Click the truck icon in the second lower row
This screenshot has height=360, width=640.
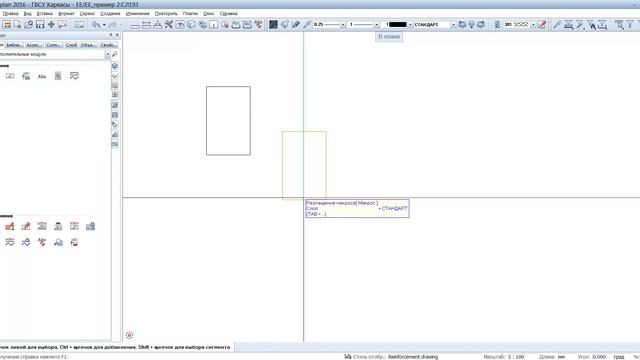pos(58,242)
